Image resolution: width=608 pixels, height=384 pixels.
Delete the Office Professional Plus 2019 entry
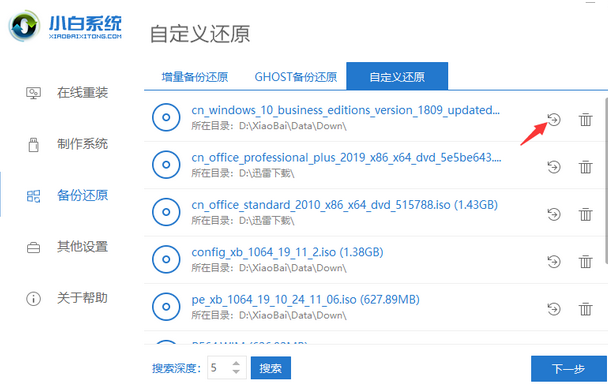[x=586, y=167]
